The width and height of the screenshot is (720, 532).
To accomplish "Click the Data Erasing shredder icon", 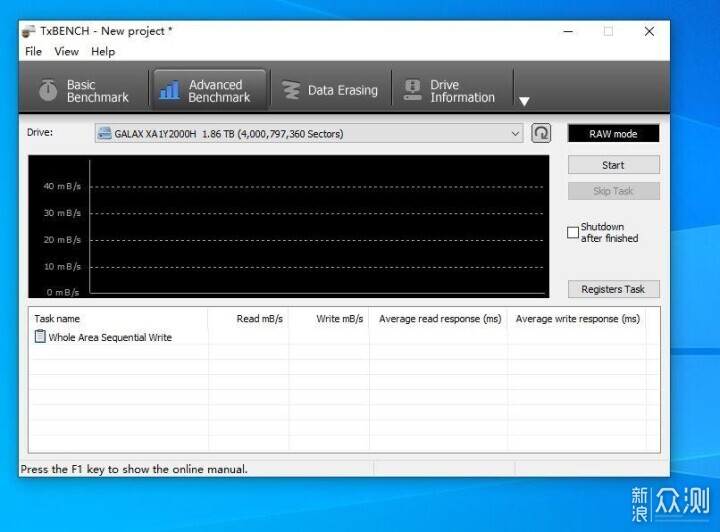I will [290, 90].
